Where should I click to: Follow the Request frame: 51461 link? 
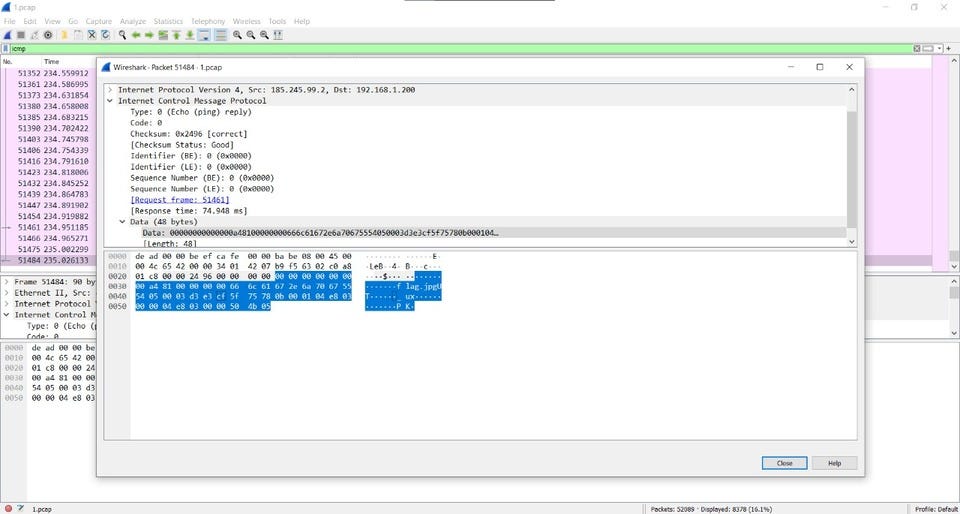tap(180, 200)
